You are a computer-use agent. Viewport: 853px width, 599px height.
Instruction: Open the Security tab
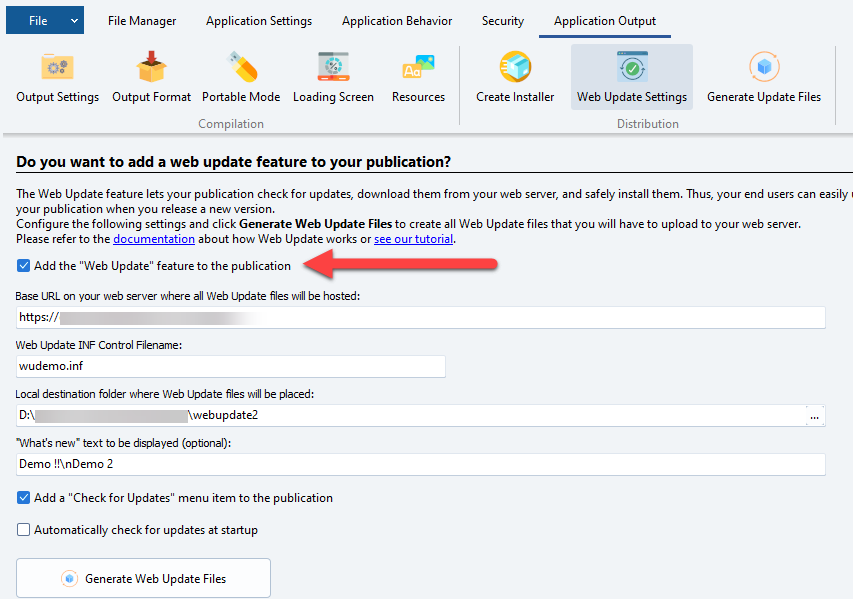(502, 21)
